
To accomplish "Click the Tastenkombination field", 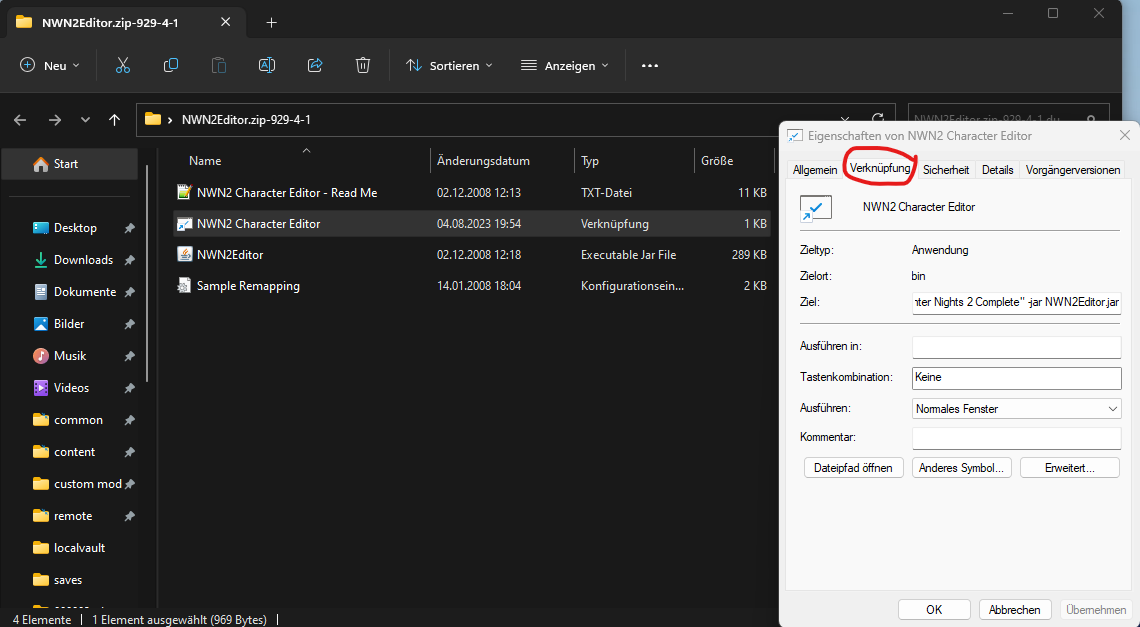I will click(1016, 378).
